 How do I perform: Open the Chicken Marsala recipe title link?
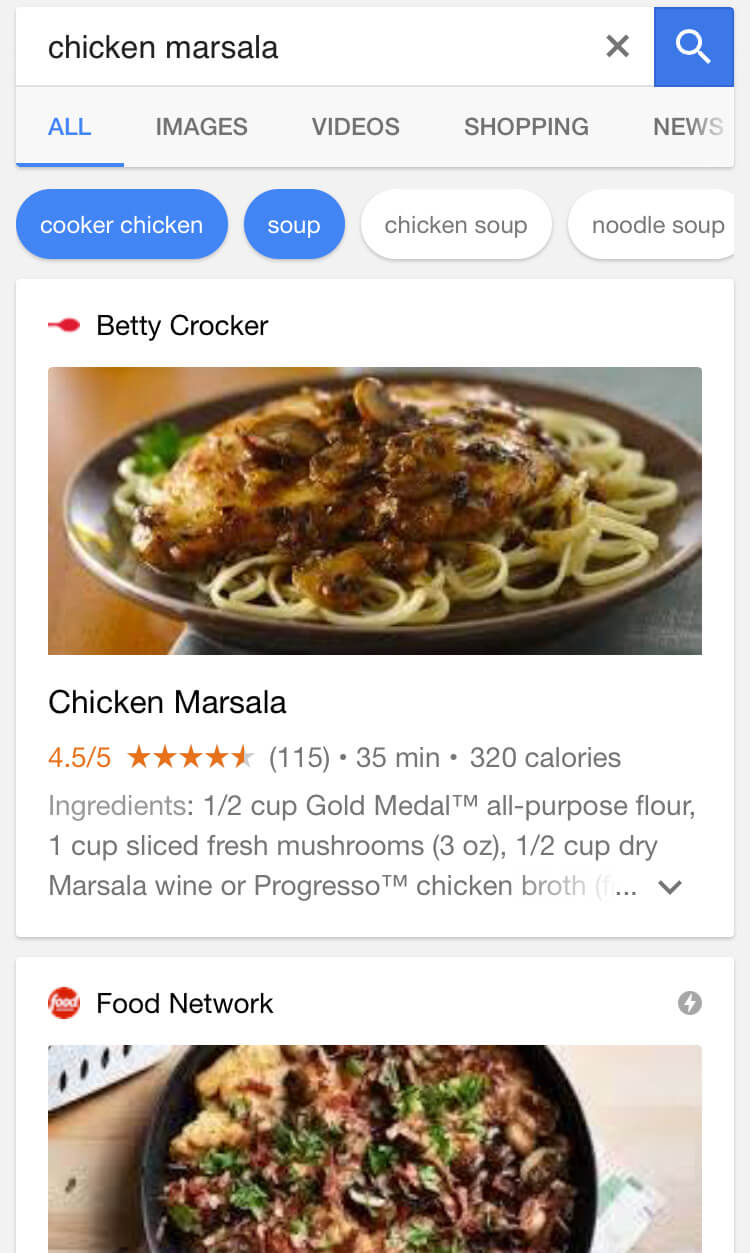pos(167,702)
